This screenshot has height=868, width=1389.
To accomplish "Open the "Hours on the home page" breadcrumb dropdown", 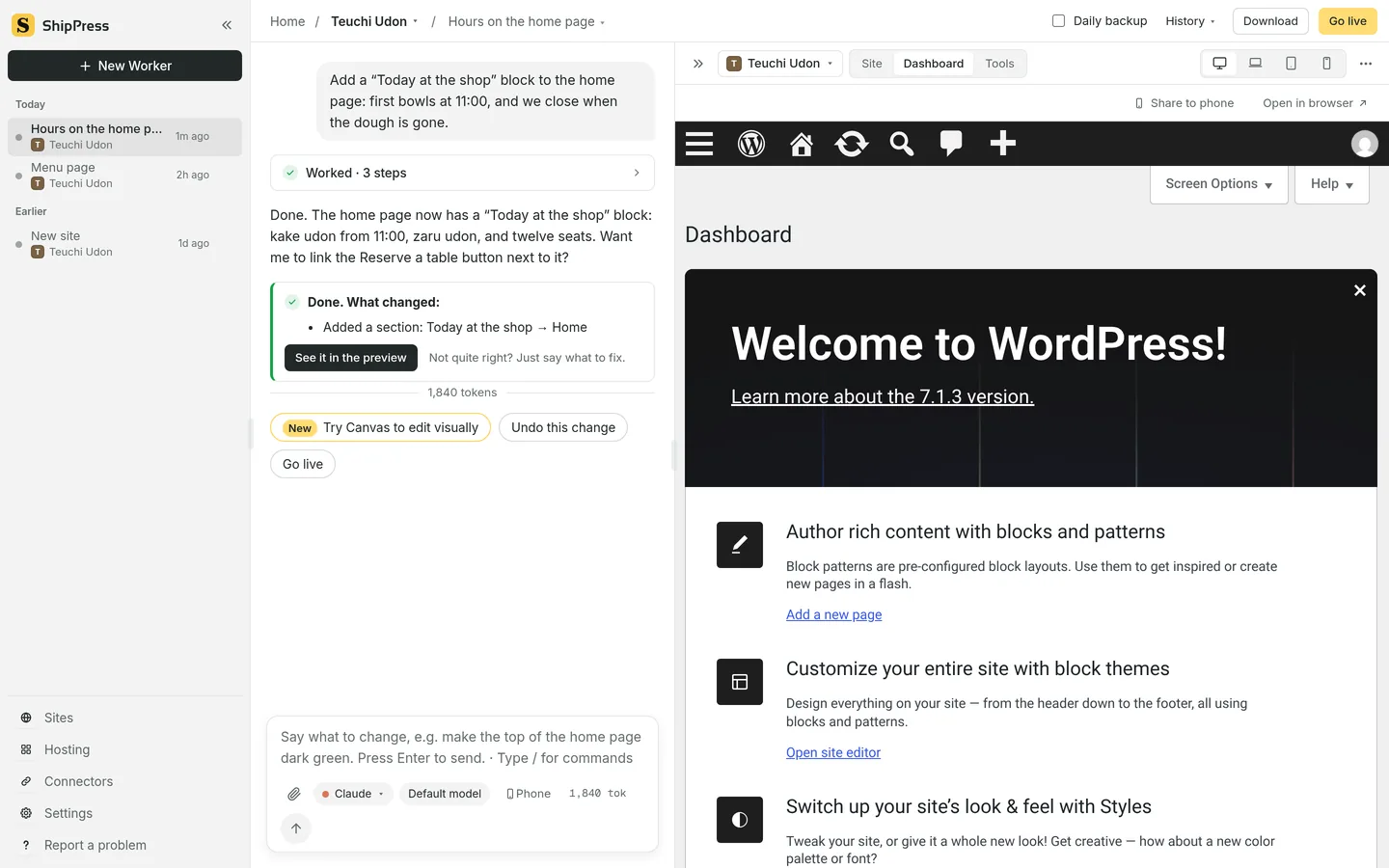I will [526, 21].
